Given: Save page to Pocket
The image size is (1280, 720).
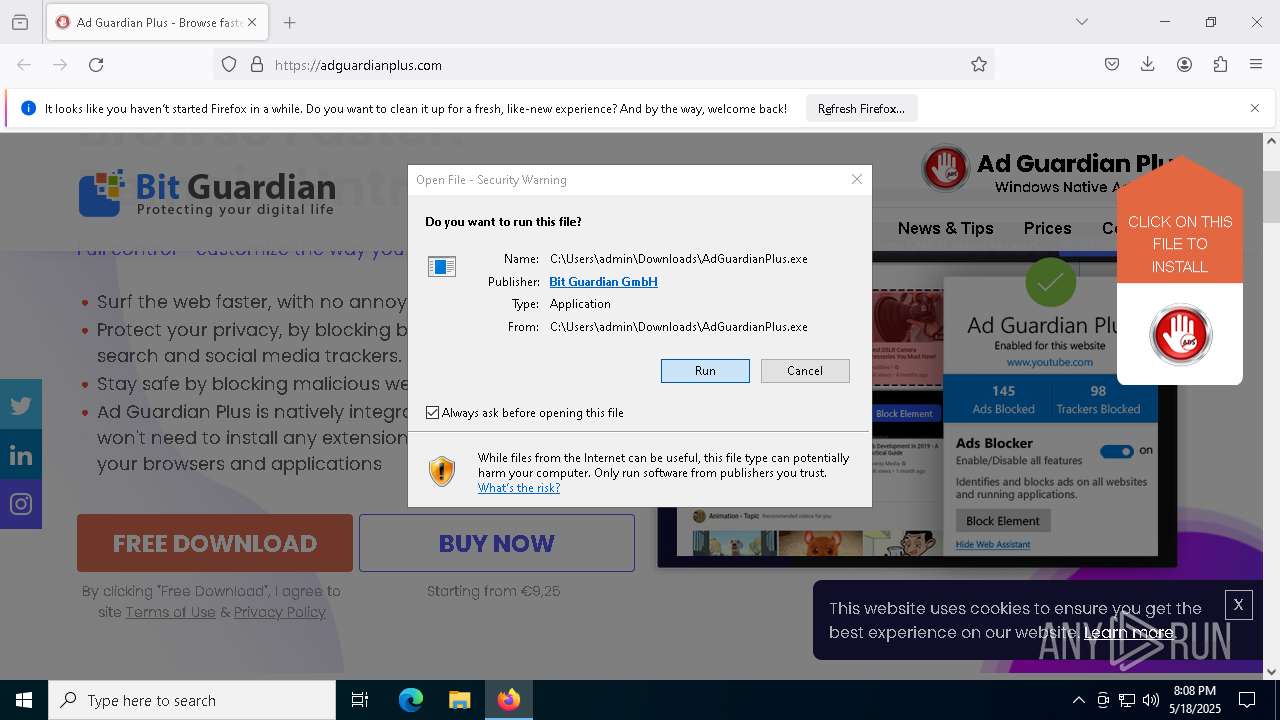Looking at the screenshot, I should 1112,65.
